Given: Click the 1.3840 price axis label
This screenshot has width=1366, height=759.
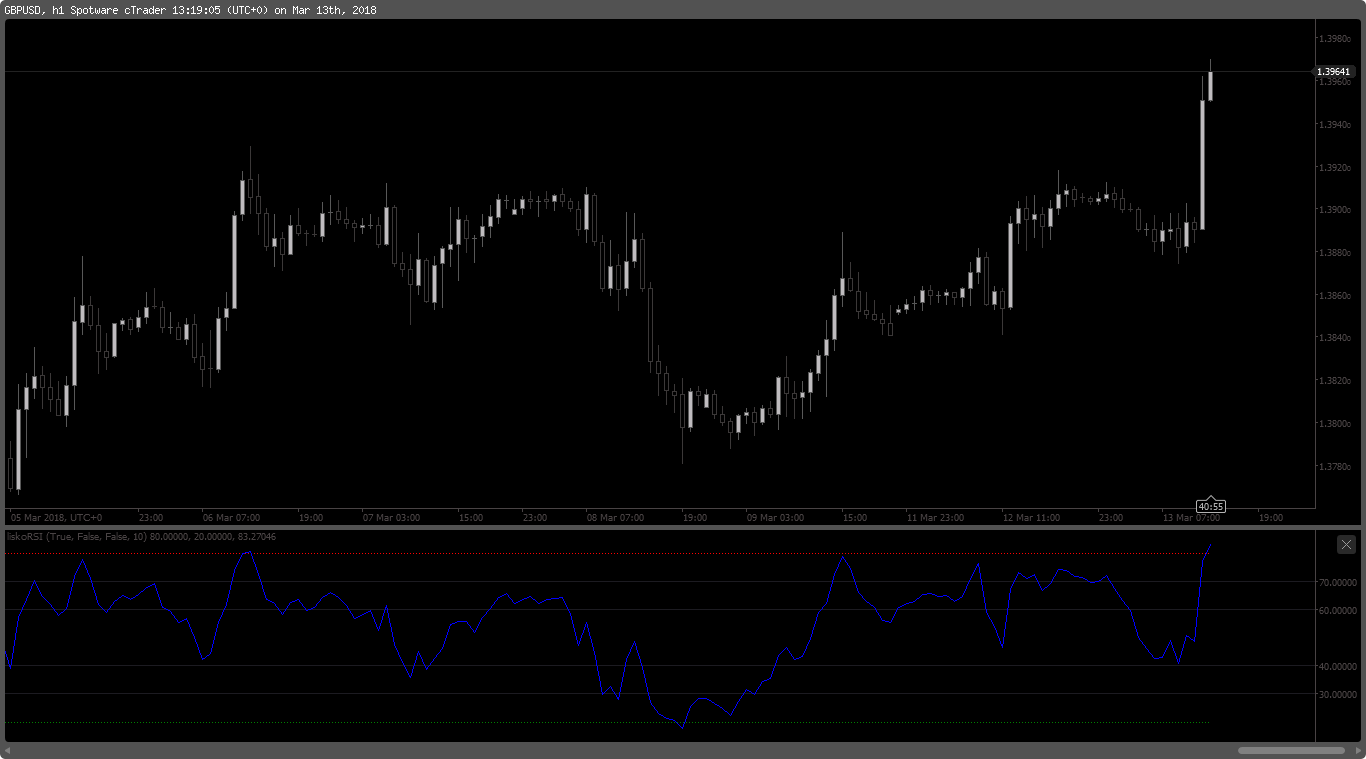Looking at the screenshot, I should [x=1335, y=338].
